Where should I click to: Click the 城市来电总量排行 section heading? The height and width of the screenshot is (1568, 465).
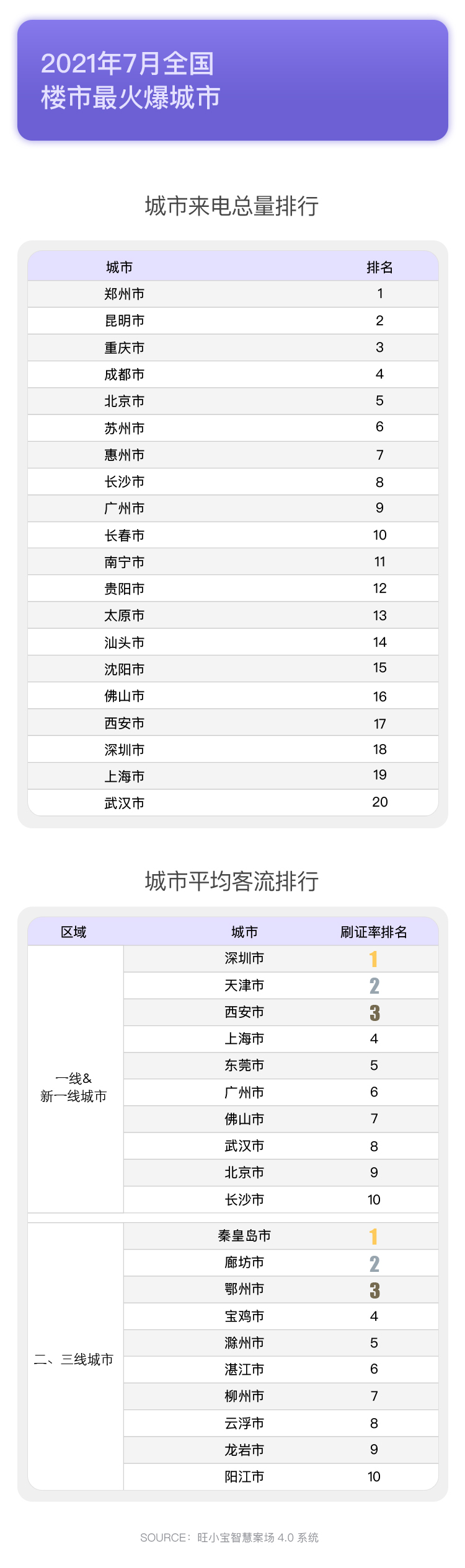[232, 206]
